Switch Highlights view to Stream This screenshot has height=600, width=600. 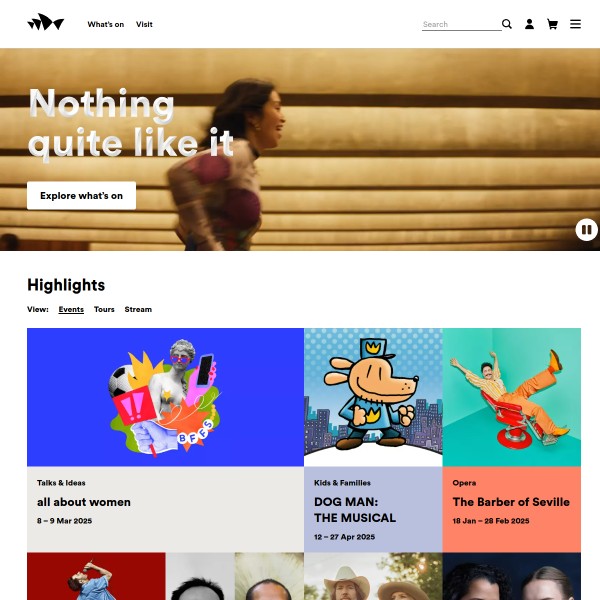[138, 309]
